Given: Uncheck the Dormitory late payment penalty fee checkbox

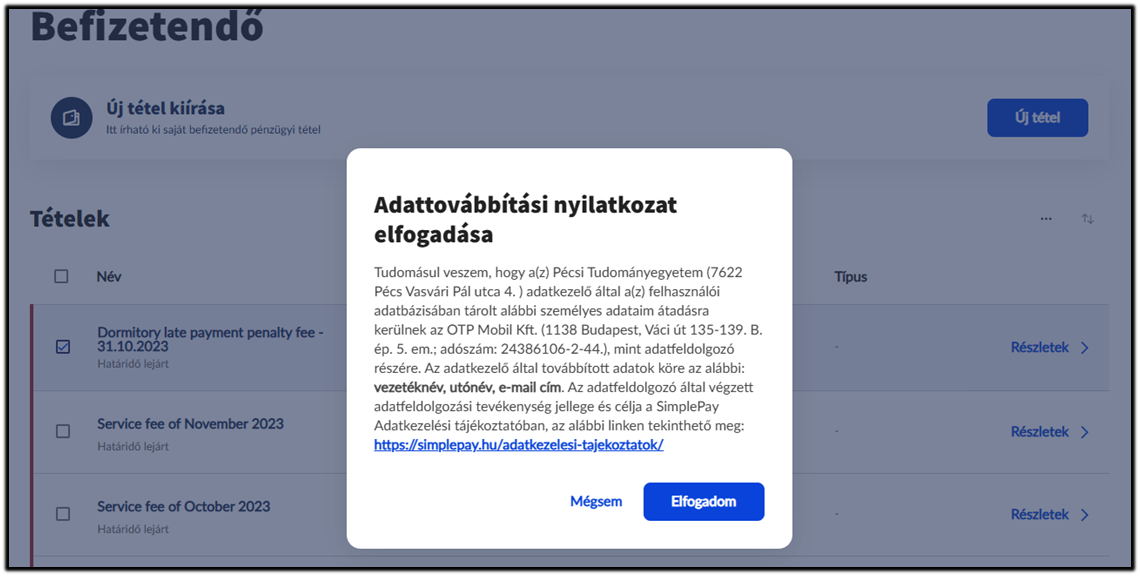Looking at the screenshot, I should coord(63,347).
